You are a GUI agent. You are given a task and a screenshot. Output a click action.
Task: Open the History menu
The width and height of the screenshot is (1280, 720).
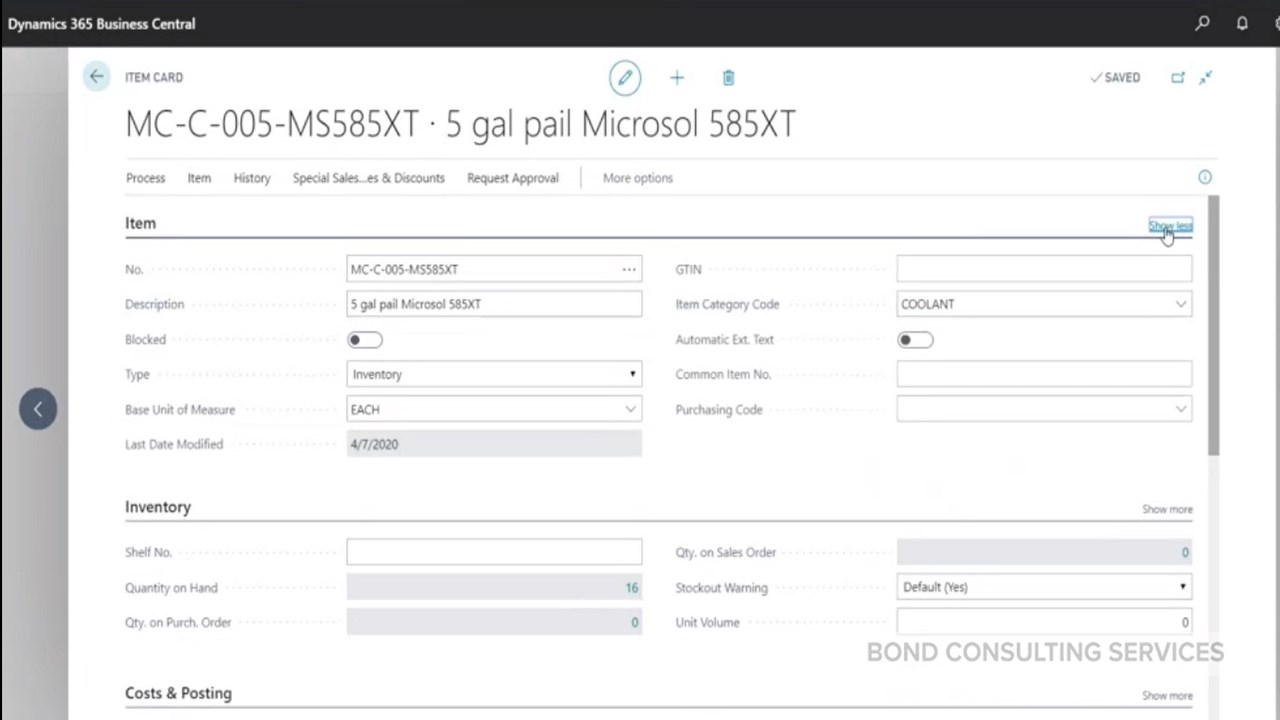(x=252, y=178)
